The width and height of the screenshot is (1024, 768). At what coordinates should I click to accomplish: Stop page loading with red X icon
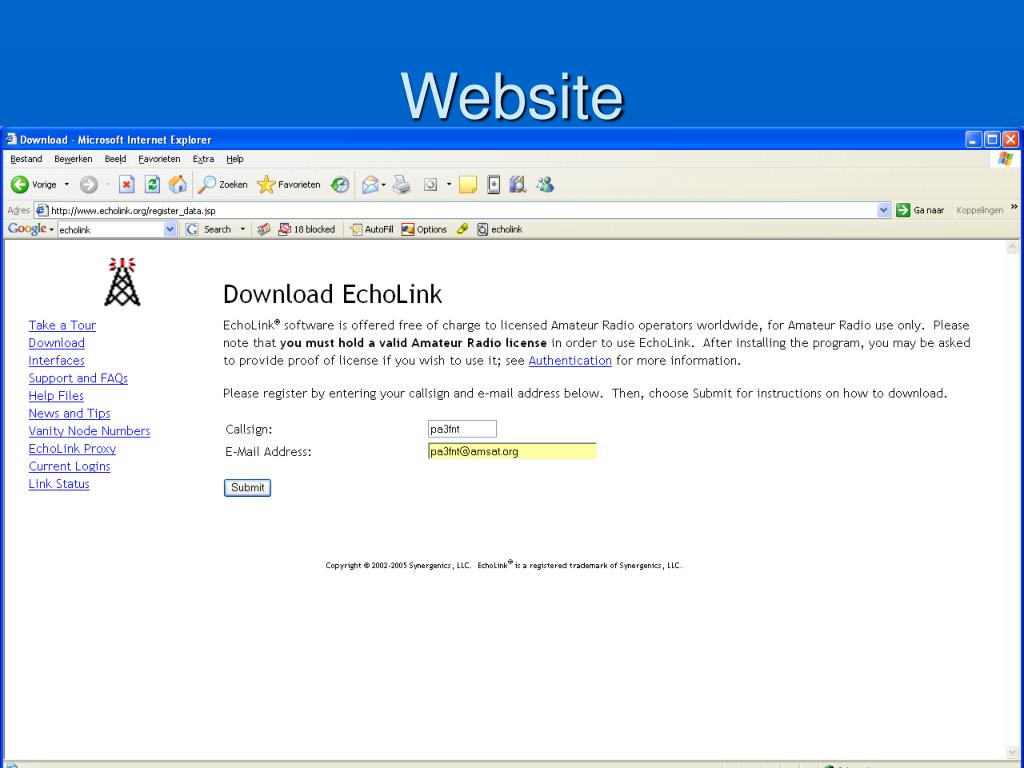click(127, 185)
